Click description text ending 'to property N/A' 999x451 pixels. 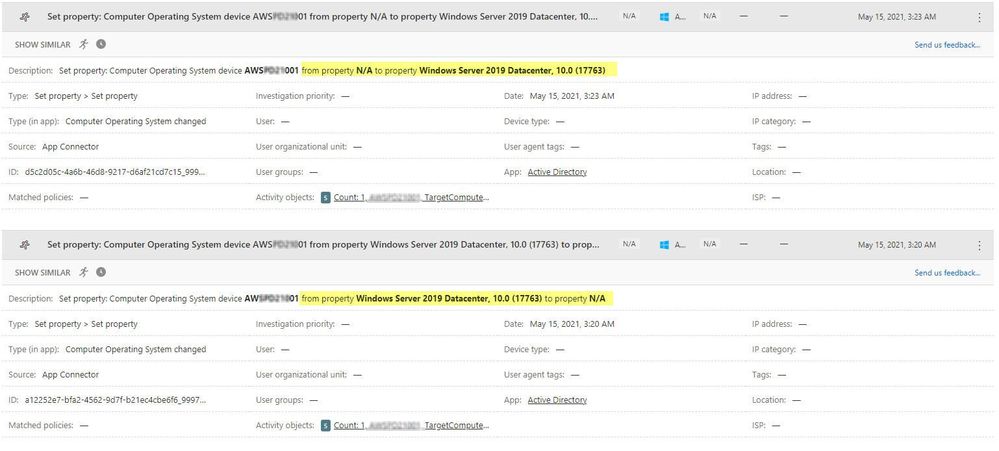(x=455, y=299)
